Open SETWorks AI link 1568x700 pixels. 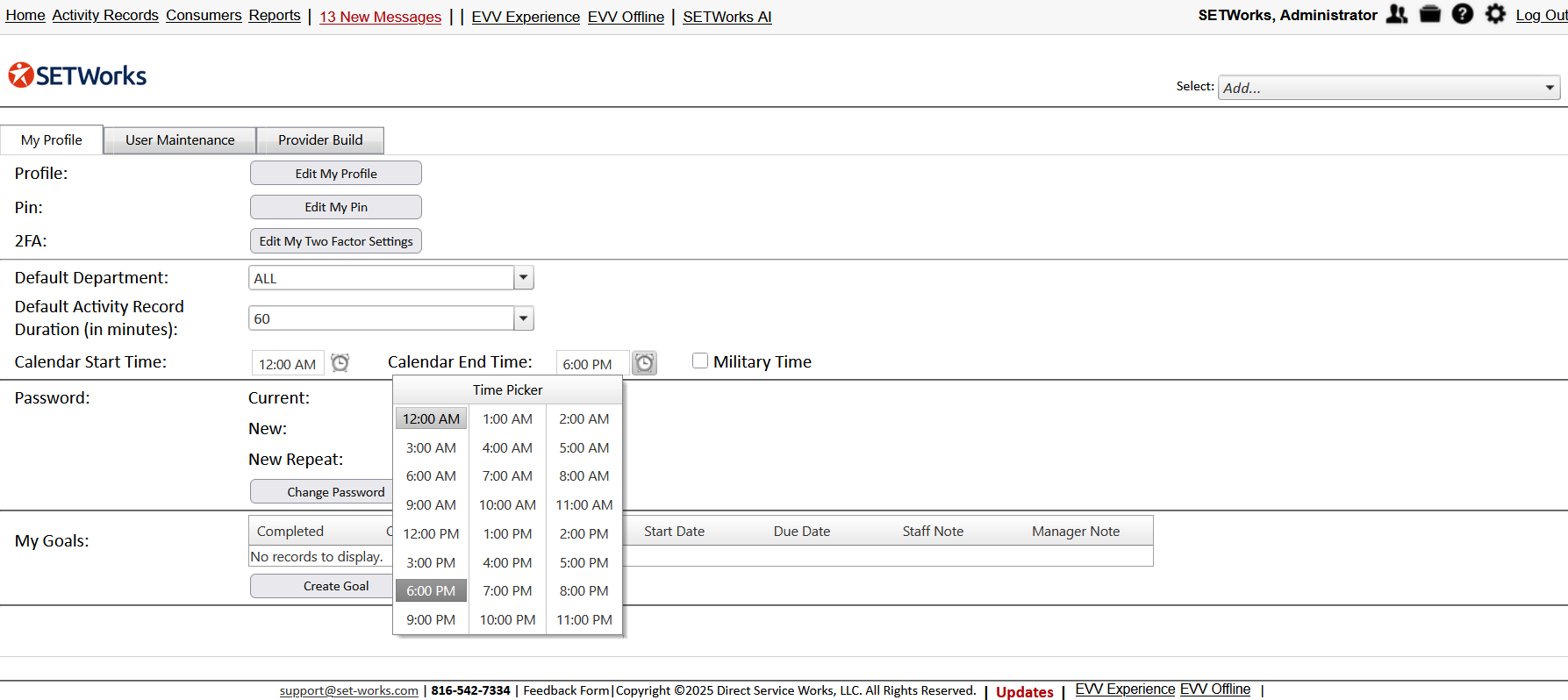tap(727, 17)
